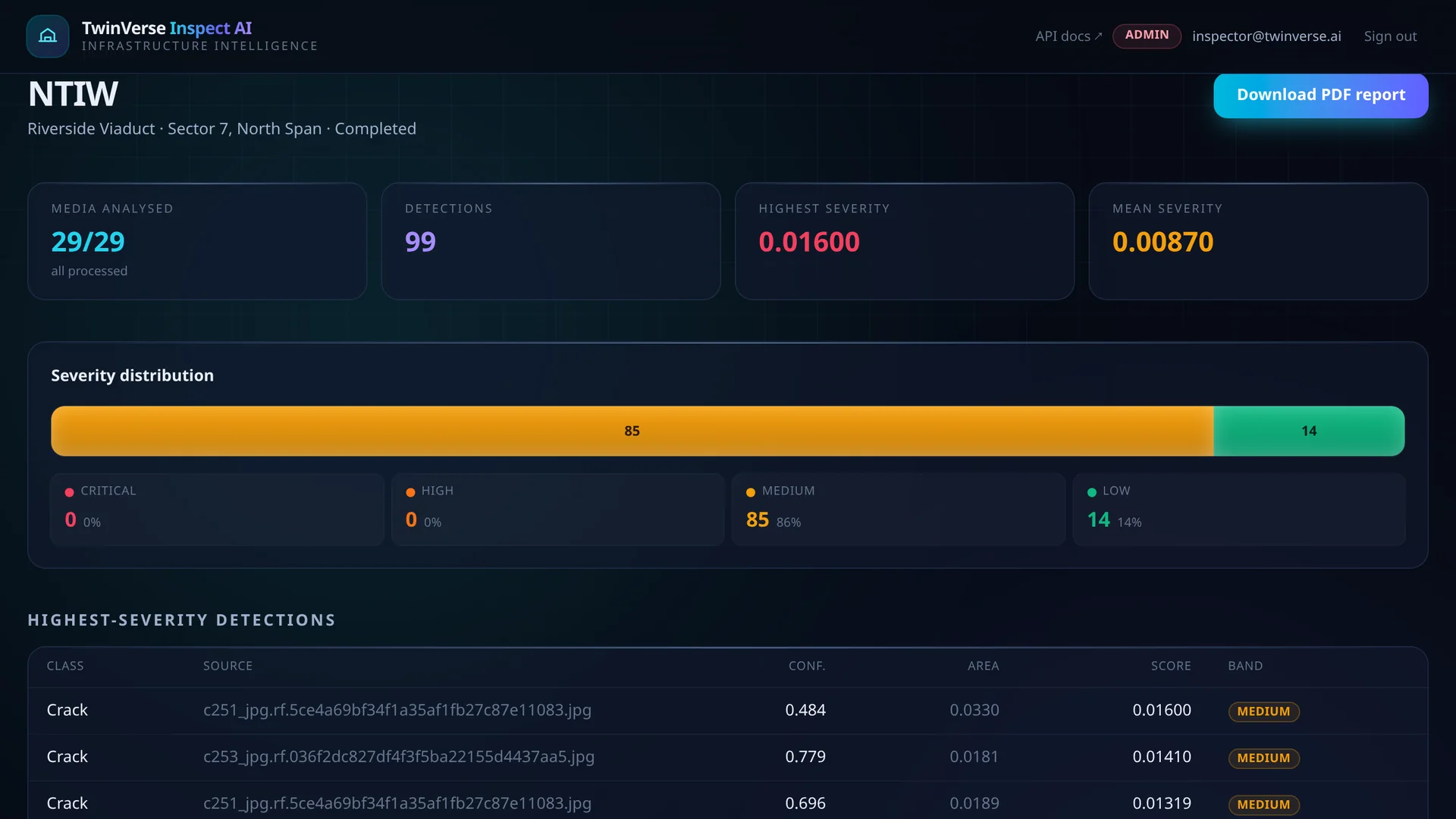The height and width of the screenshot is (819, 1456).
Task: Click the green low segment labeled 14
Action: pos(1309,431)
